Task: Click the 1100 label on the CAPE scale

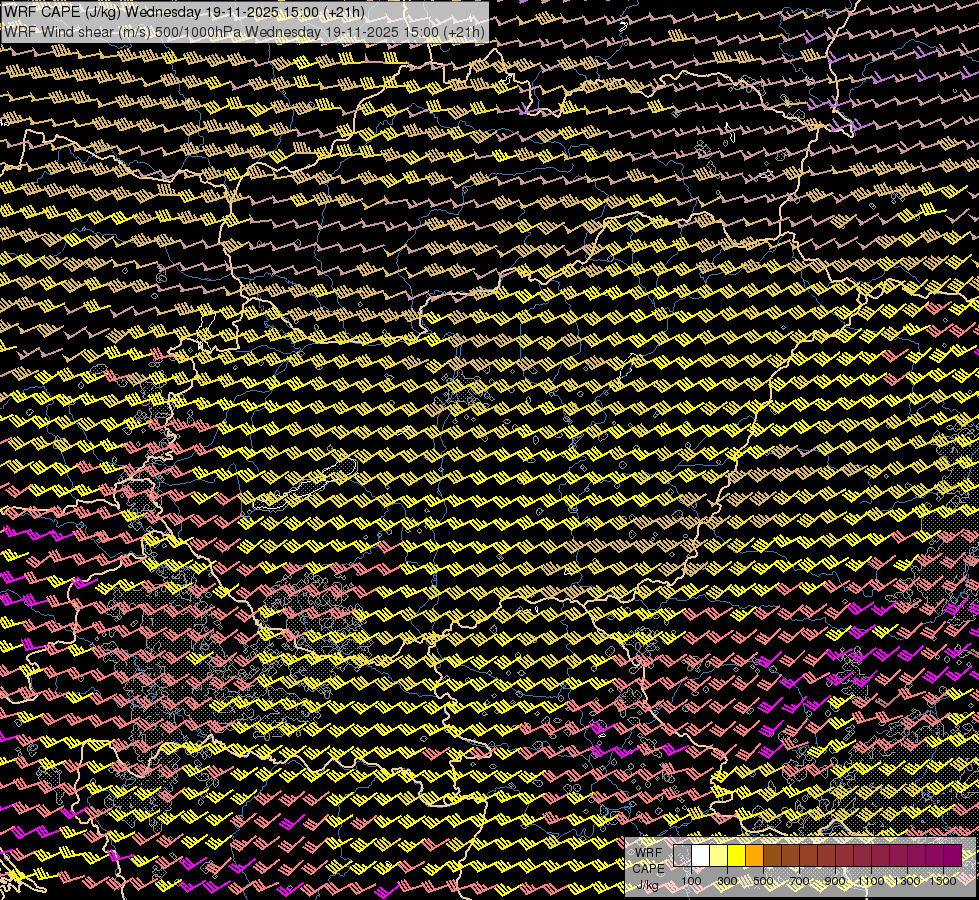Action: pos(871,881)
